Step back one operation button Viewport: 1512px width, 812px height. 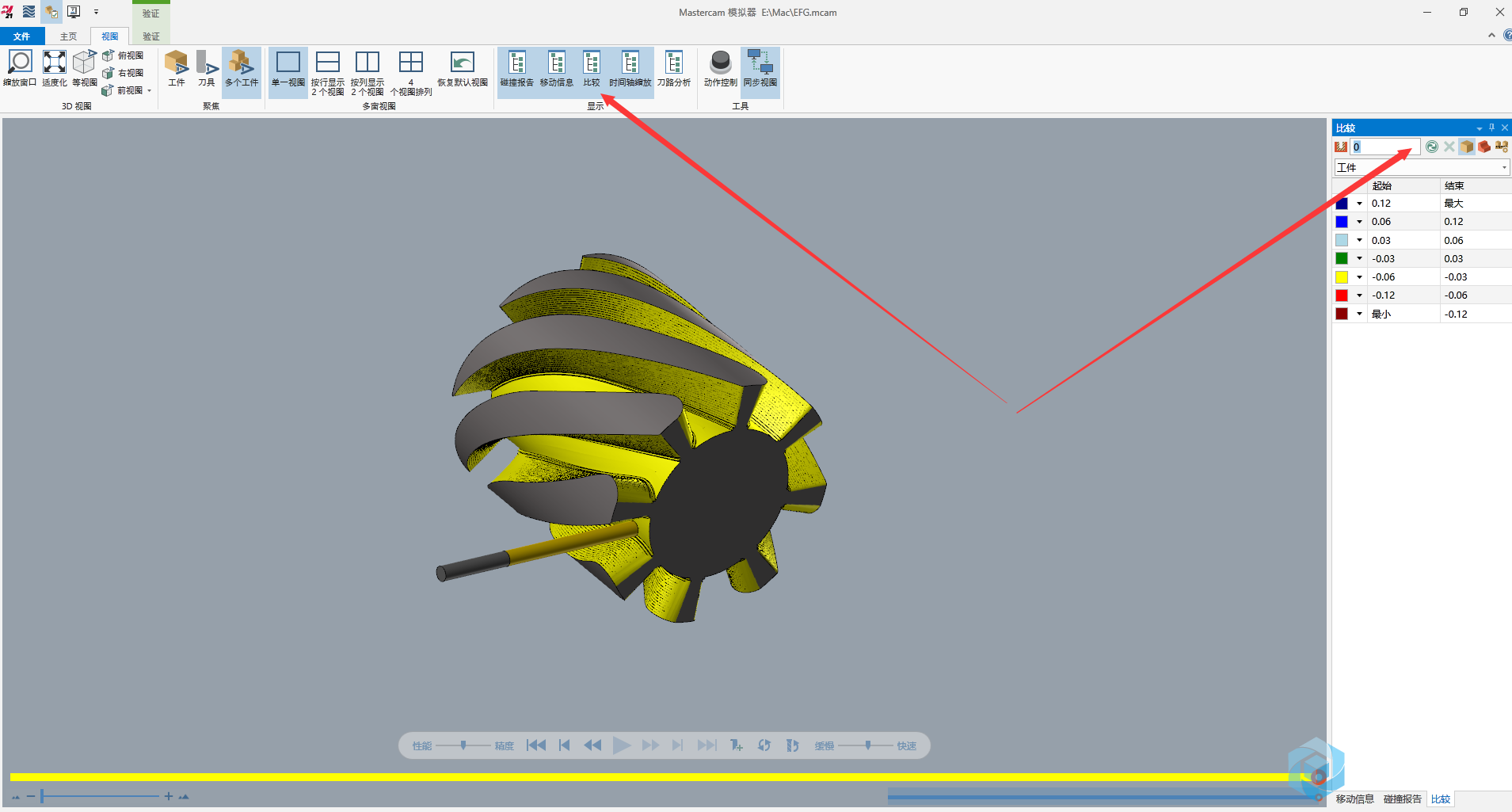tap(564, 745)
